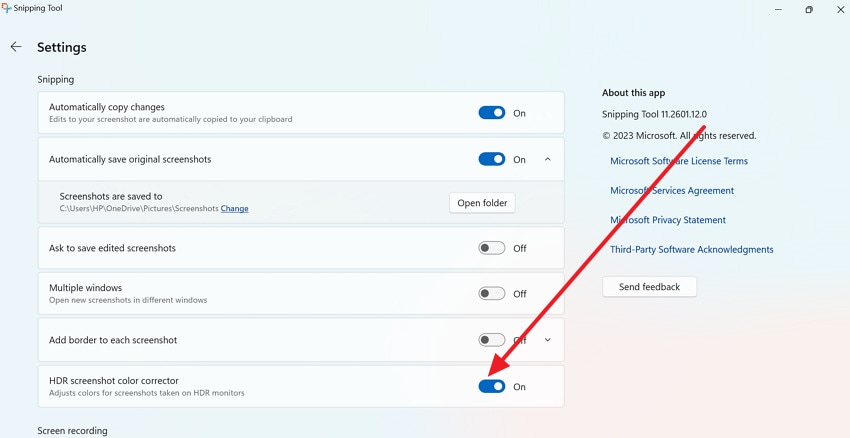The image size is (850, 438).
Task: Click the Snipping Tool app icon in title bar
Action: click(x=6, y=8)
